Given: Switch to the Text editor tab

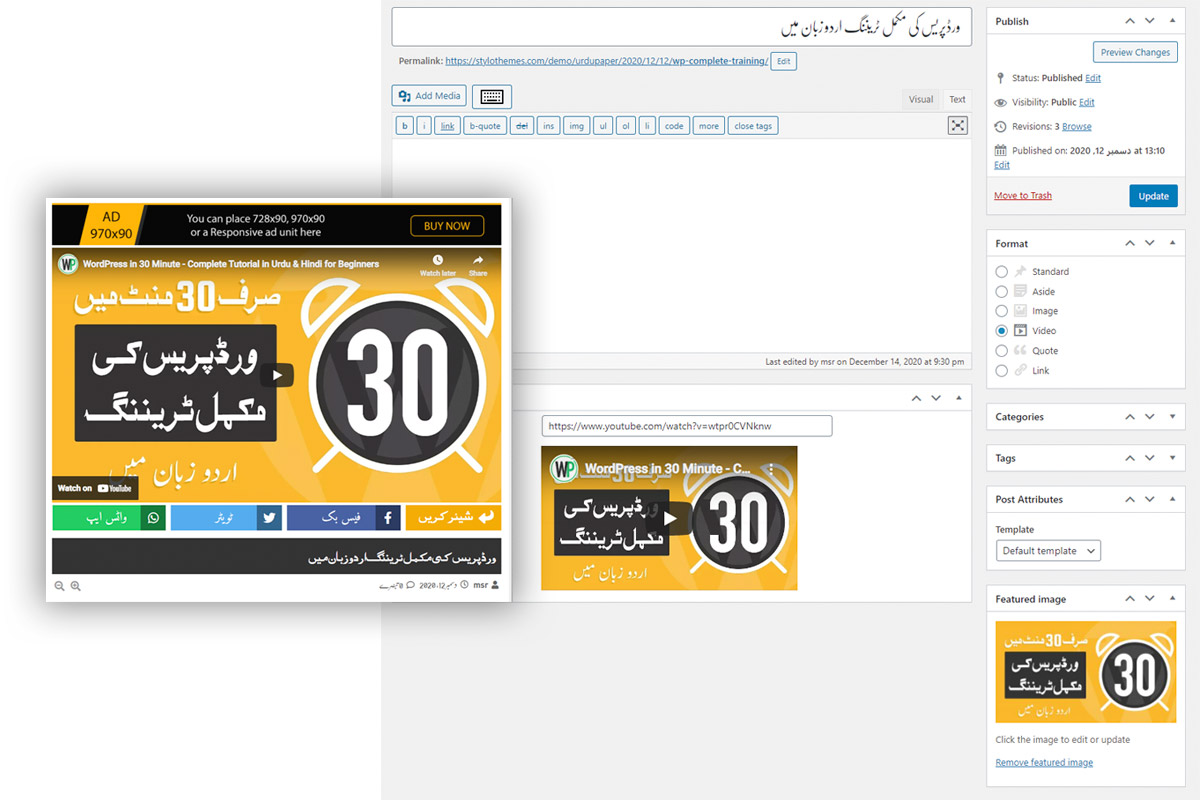Looking at the screenshot, I should coord(957,99).
